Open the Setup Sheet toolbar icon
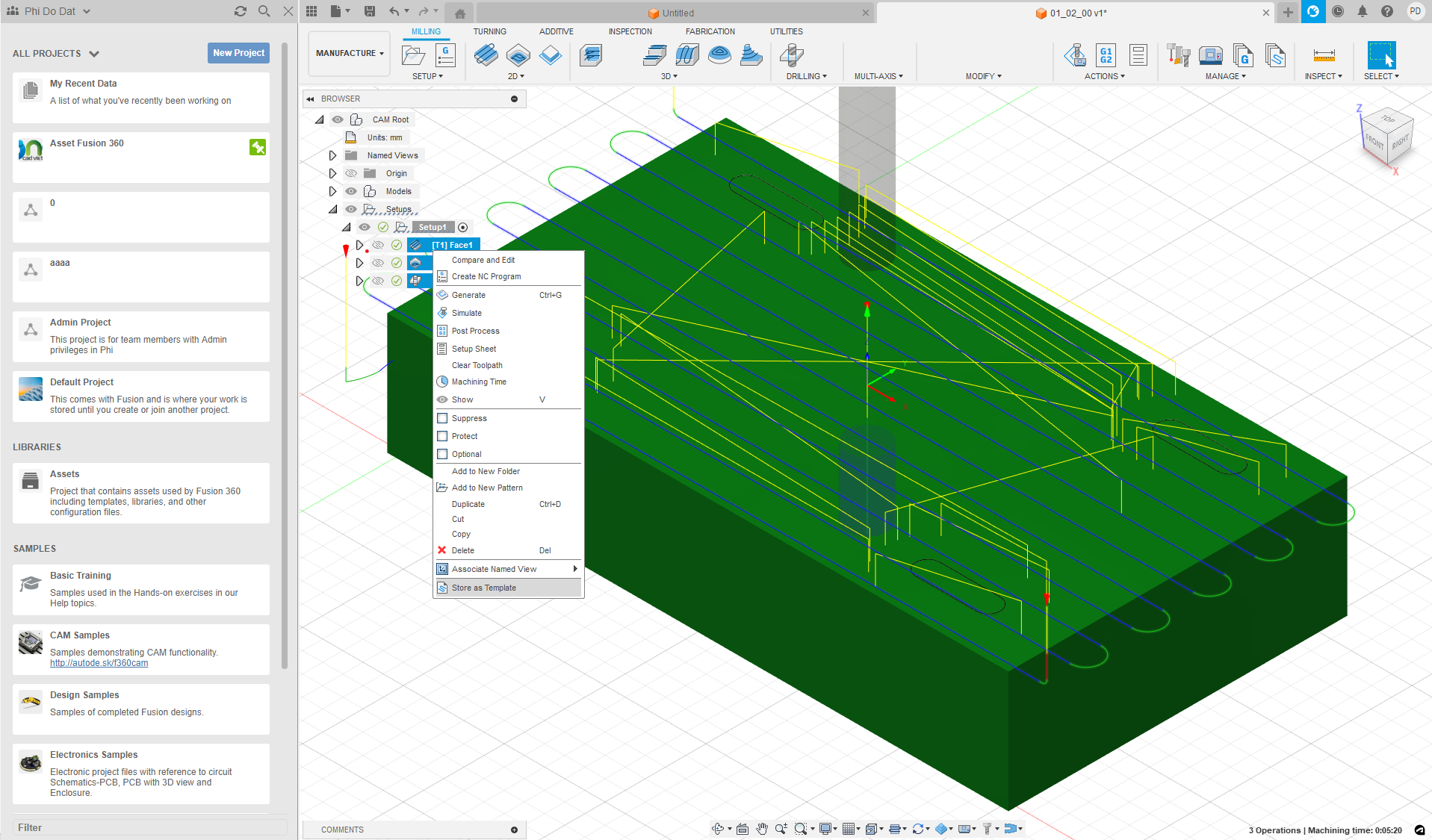 (x=1138, y=55)
